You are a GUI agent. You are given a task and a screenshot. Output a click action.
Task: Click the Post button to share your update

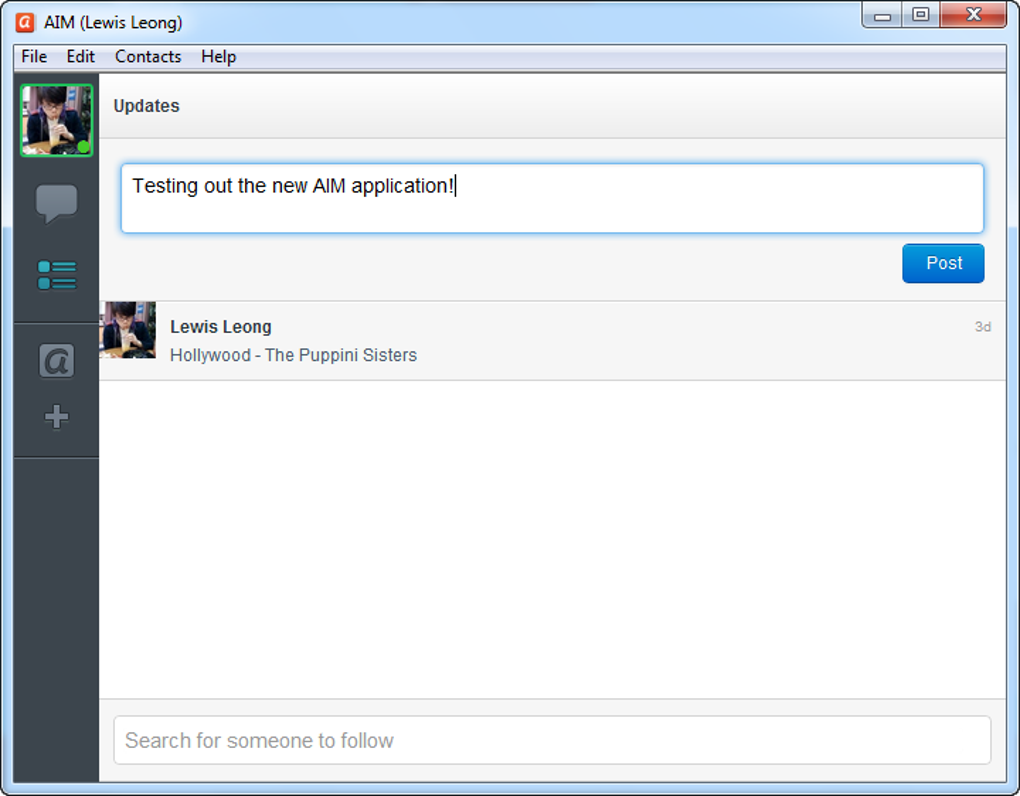tap(942, 263)
